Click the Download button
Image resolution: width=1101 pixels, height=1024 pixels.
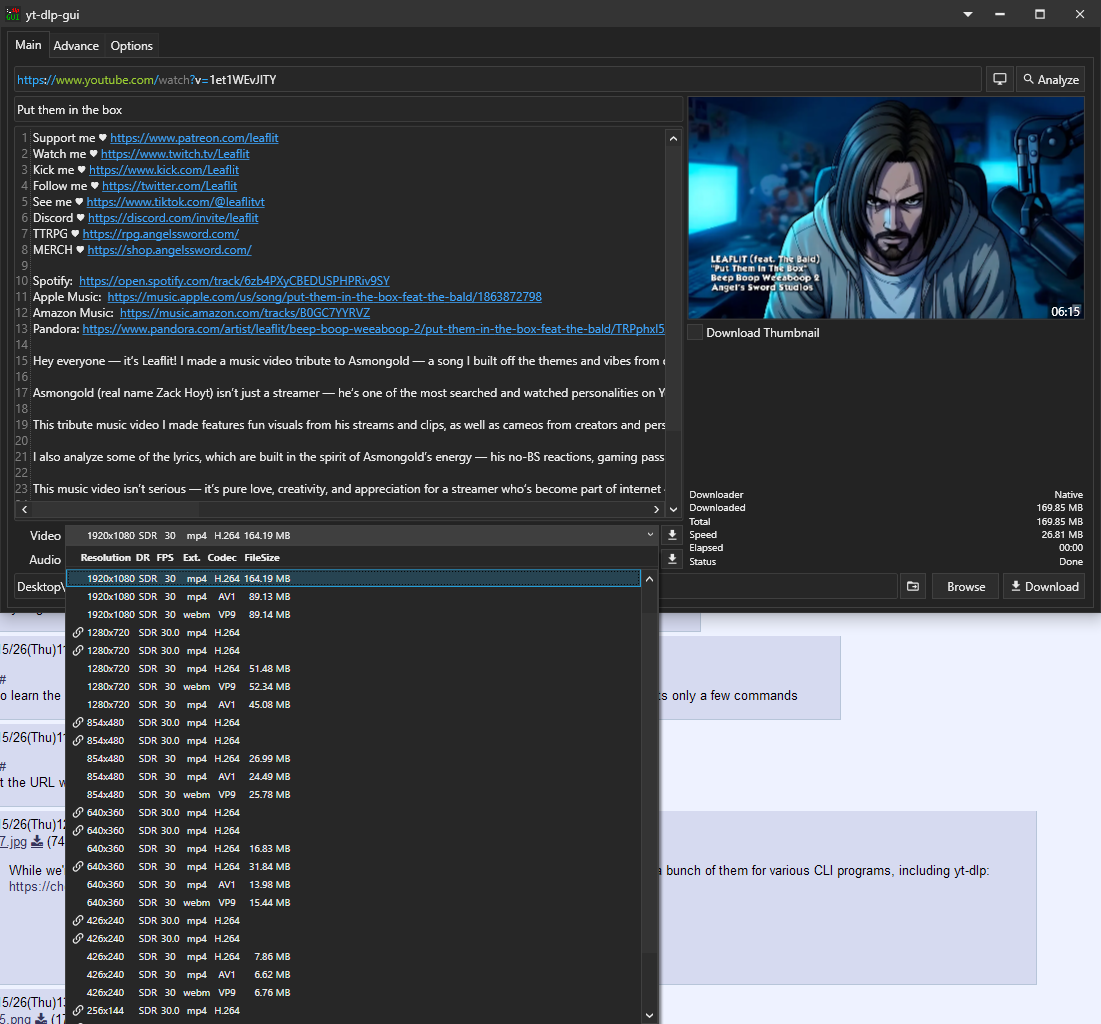[x=1044, y=587]
